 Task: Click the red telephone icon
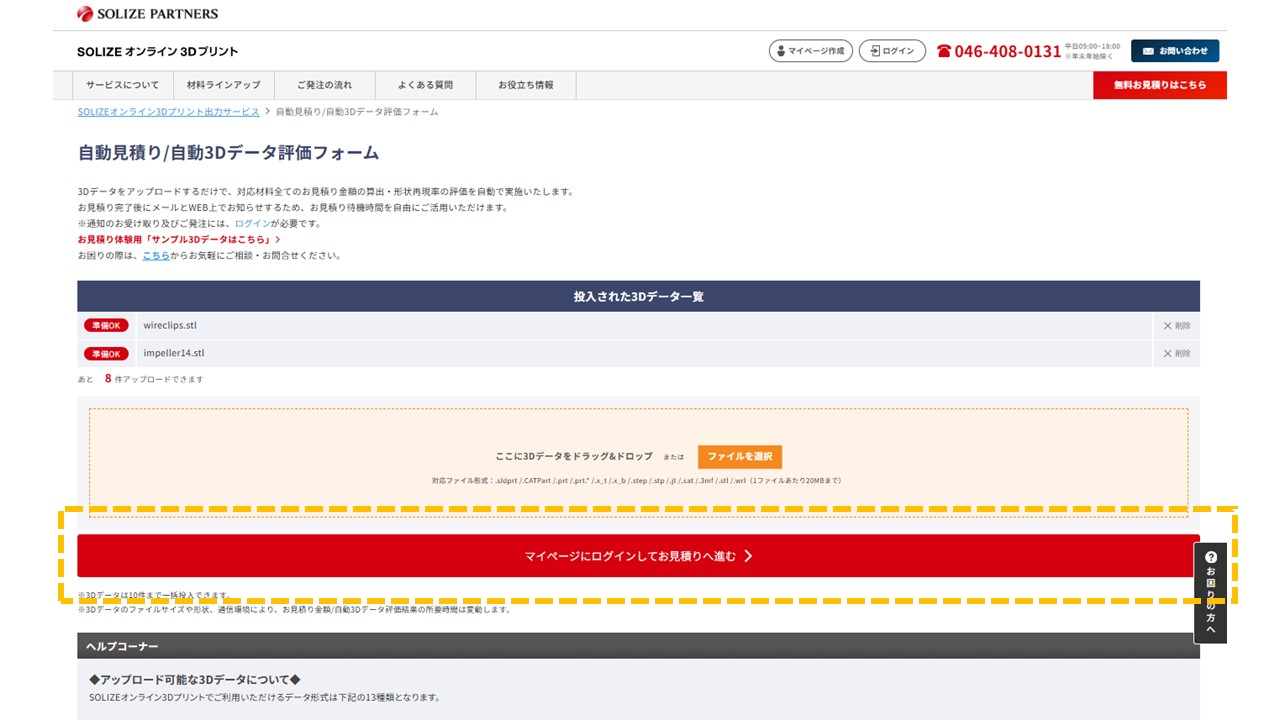click(943, 51)
